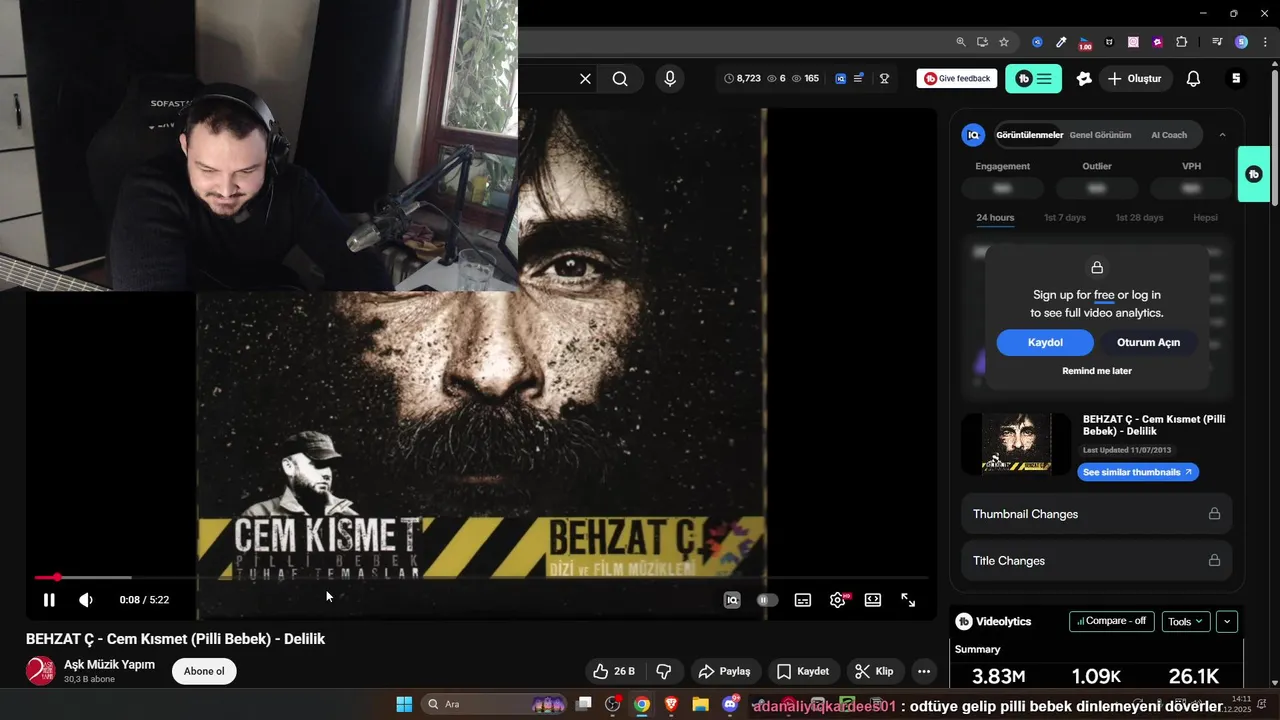Switch to the Genel Görünüm tab

point(1100,135)
